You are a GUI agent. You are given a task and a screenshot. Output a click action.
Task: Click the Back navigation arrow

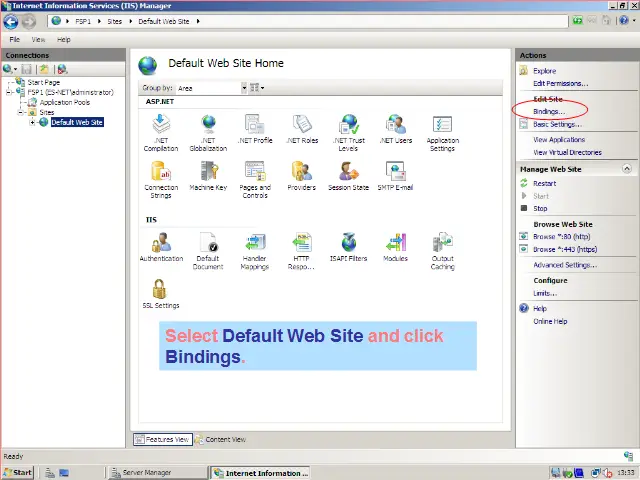pos(11,22)
